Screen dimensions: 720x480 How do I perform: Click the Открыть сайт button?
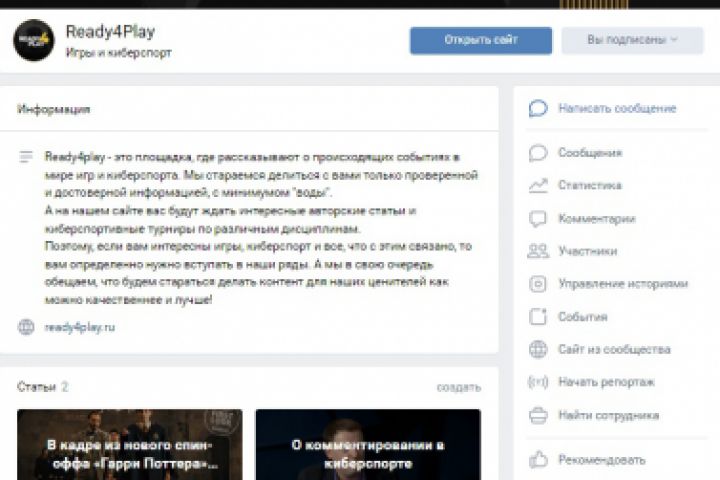click(x=481, y=40)
